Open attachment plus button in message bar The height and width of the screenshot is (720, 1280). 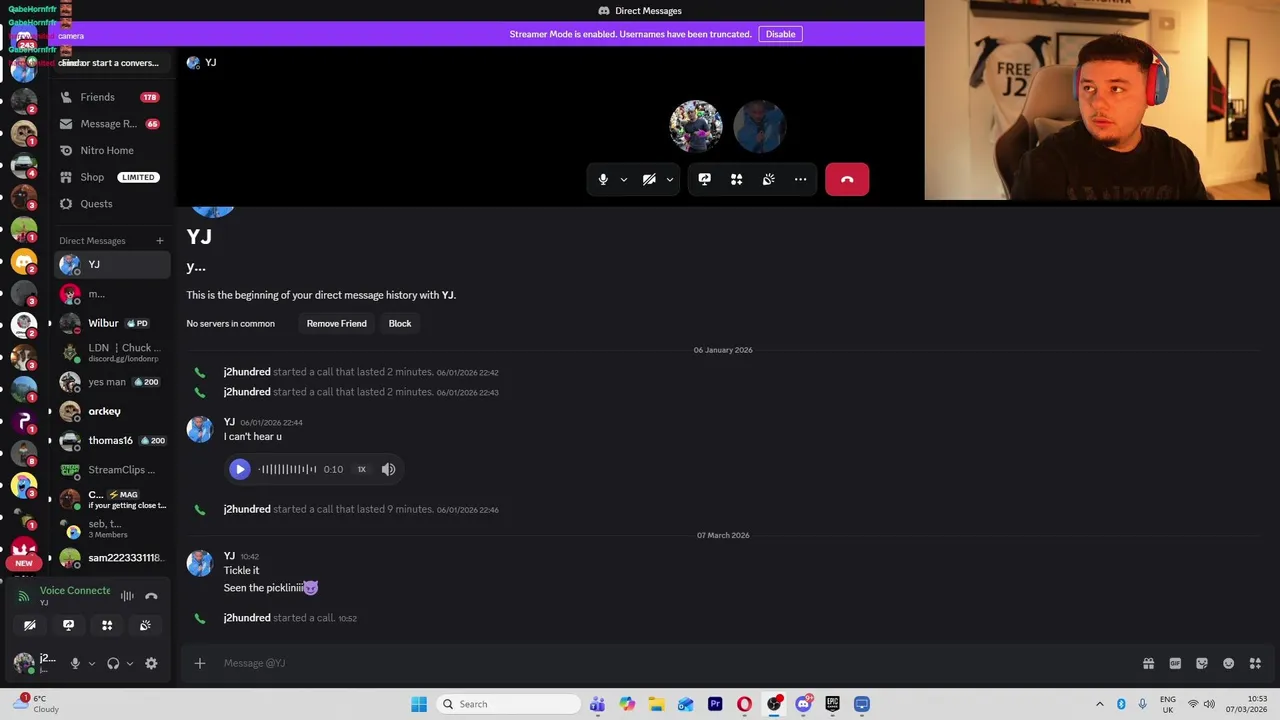tap(199, 663)
